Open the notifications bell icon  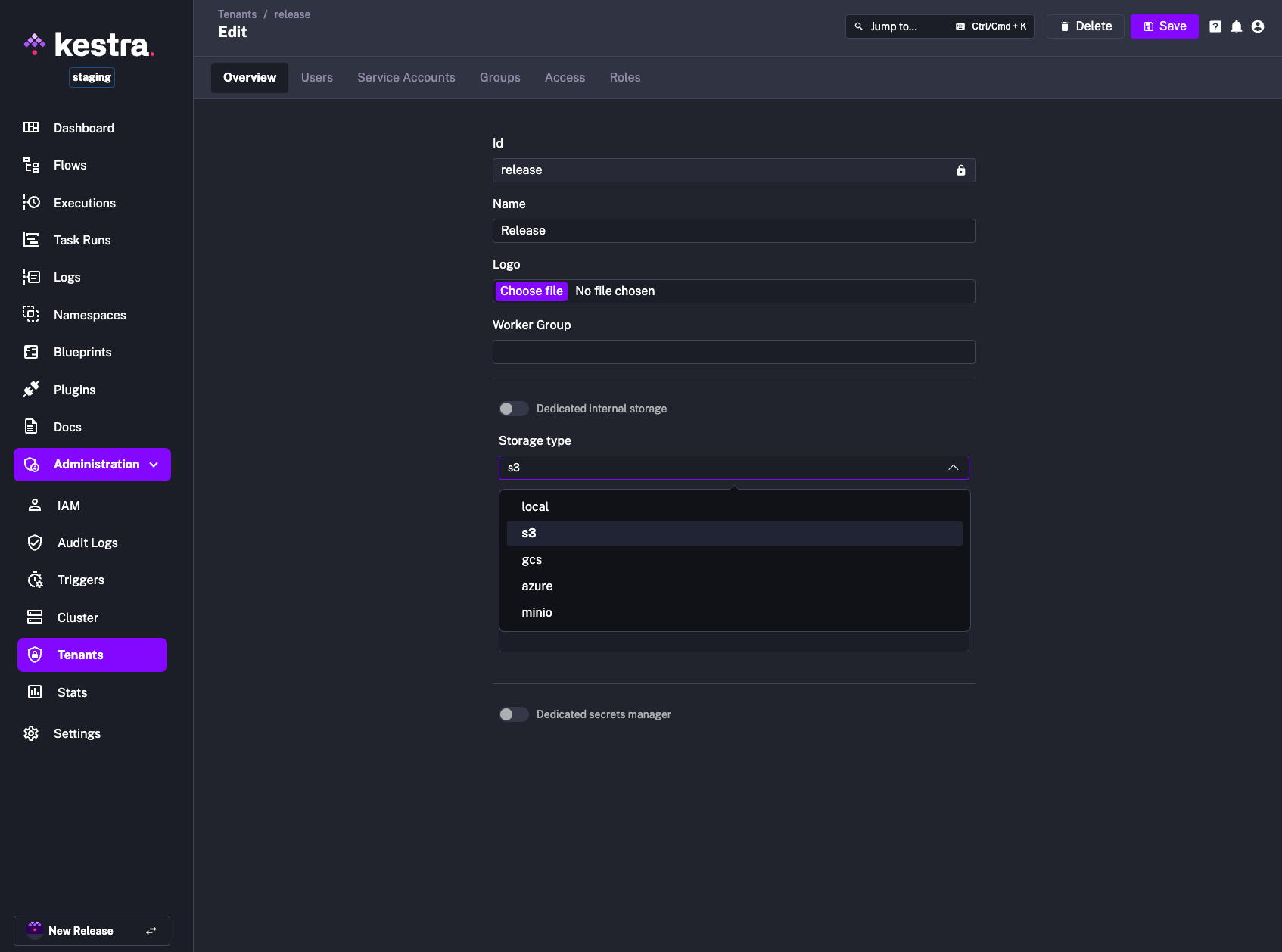tap(1236, 26)
